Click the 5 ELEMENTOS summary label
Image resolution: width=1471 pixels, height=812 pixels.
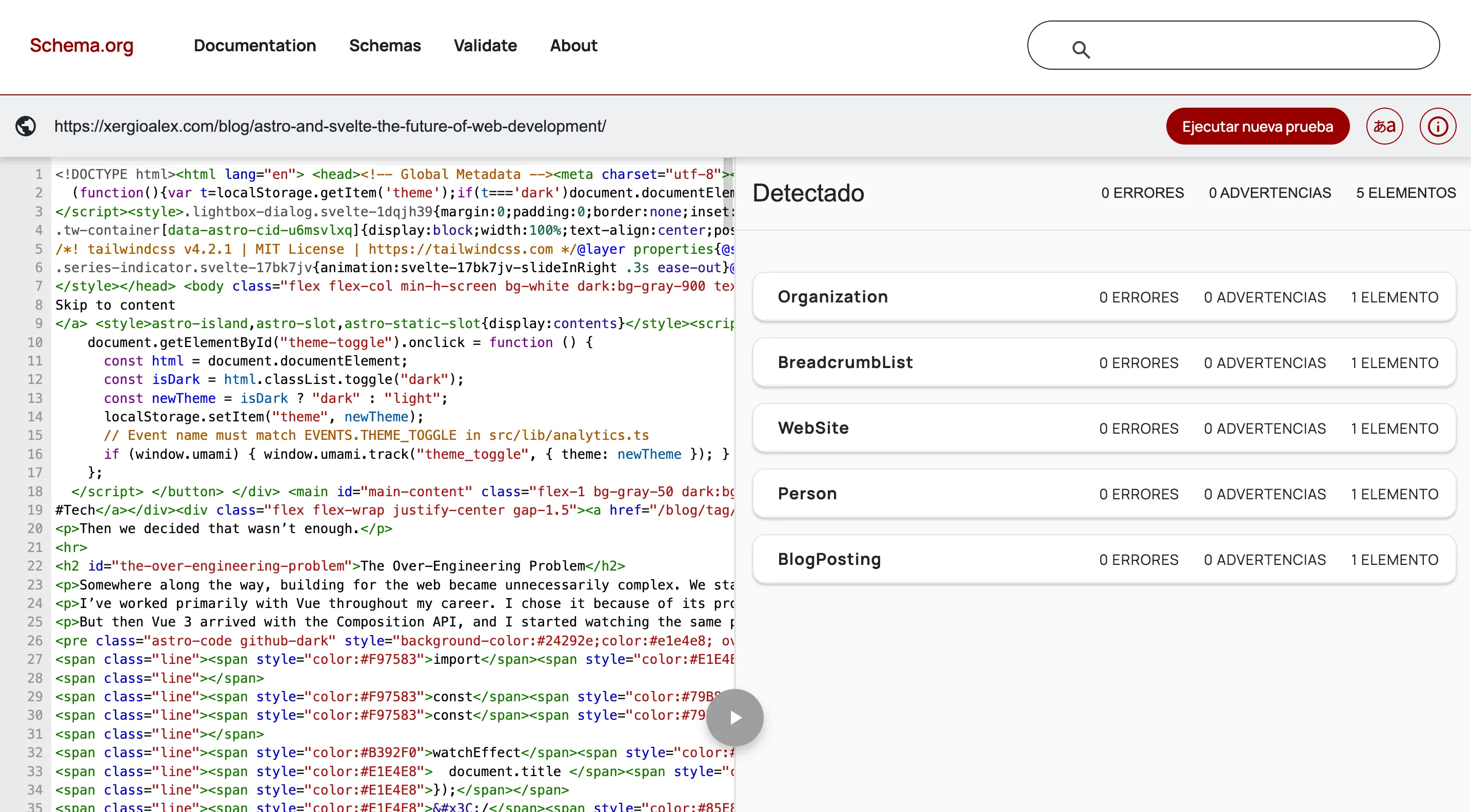tap(1406, 192)
